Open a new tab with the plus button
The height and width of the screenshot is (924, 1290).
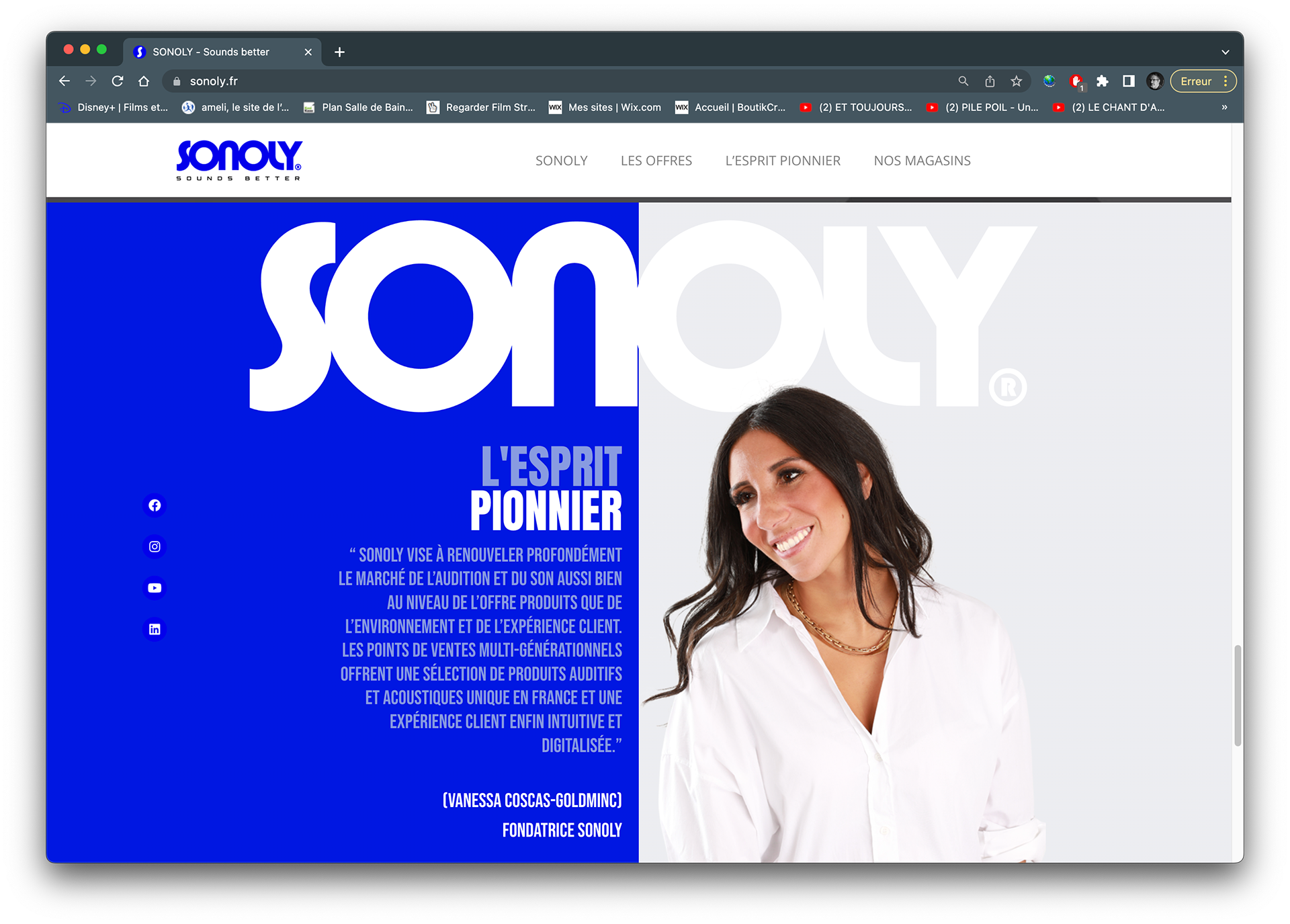339,52
